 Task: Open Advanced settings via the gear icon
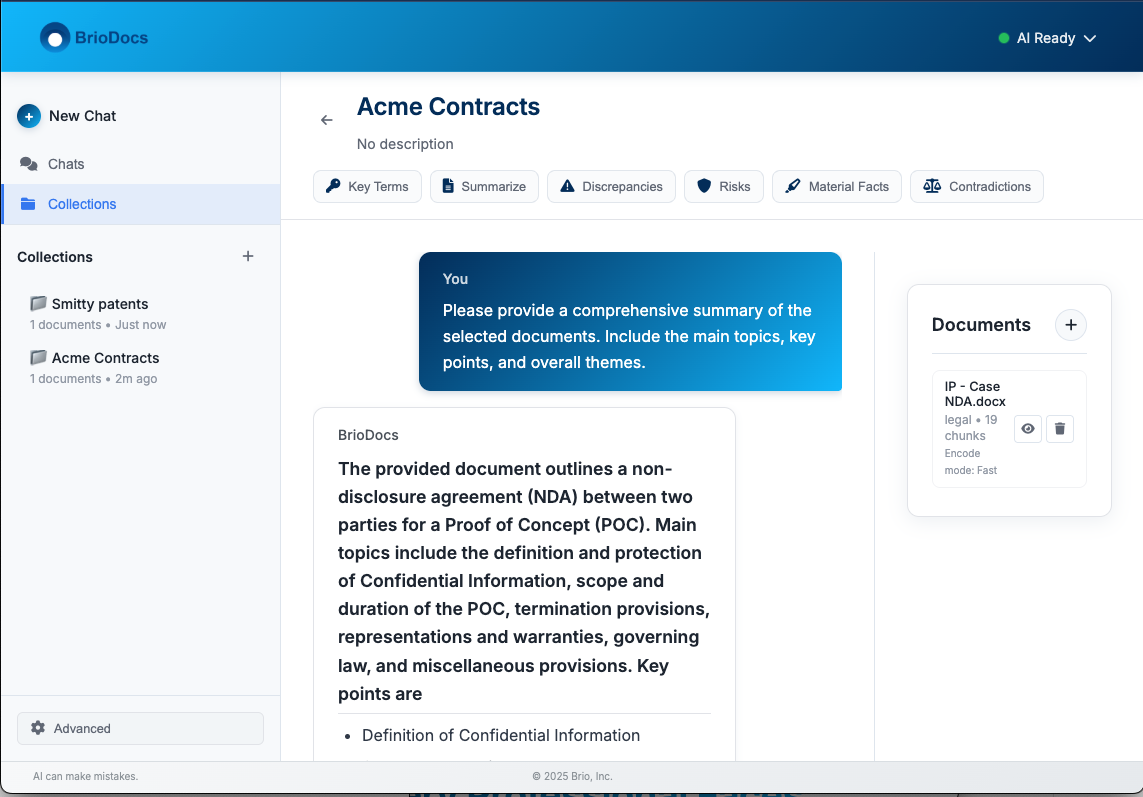pos(37,728)
